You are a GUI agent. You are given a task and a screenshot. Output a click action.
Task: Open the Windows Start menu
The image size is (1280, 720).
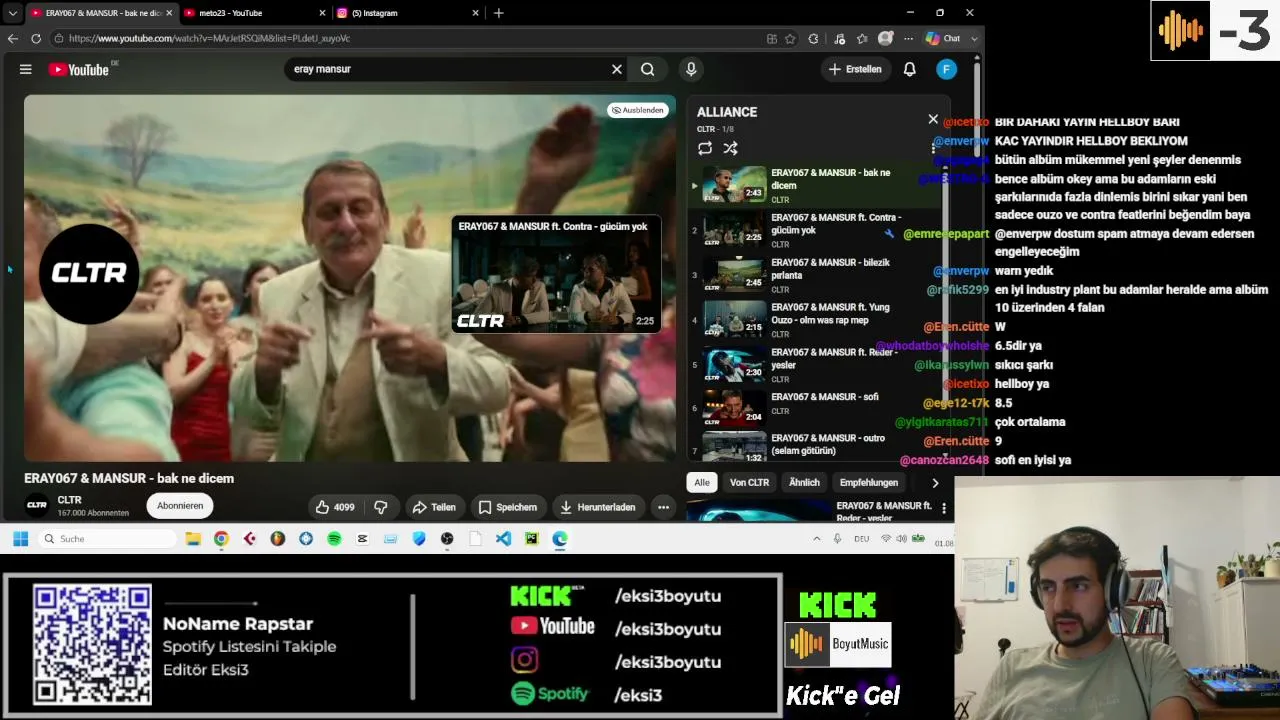coord(20,539)
